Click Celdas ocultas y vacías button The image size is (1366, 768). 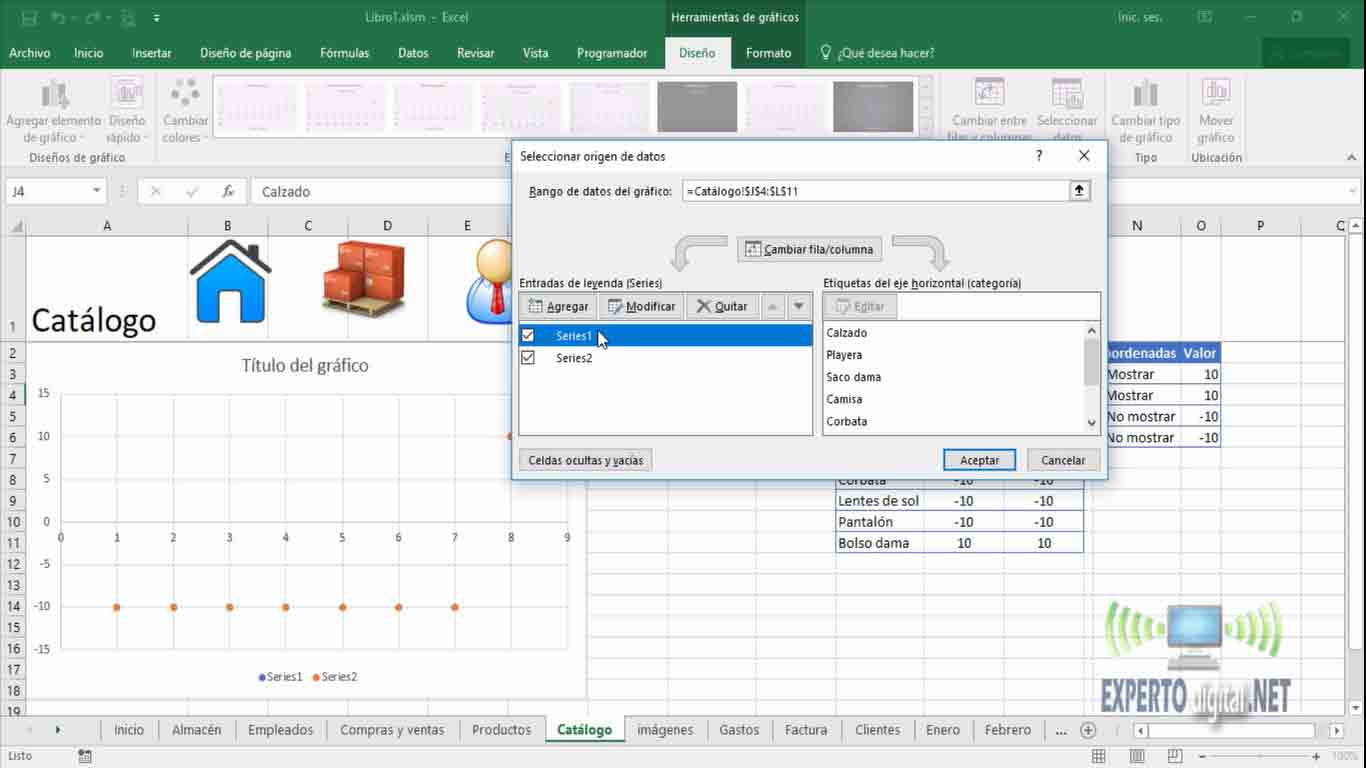coord(585,459)
